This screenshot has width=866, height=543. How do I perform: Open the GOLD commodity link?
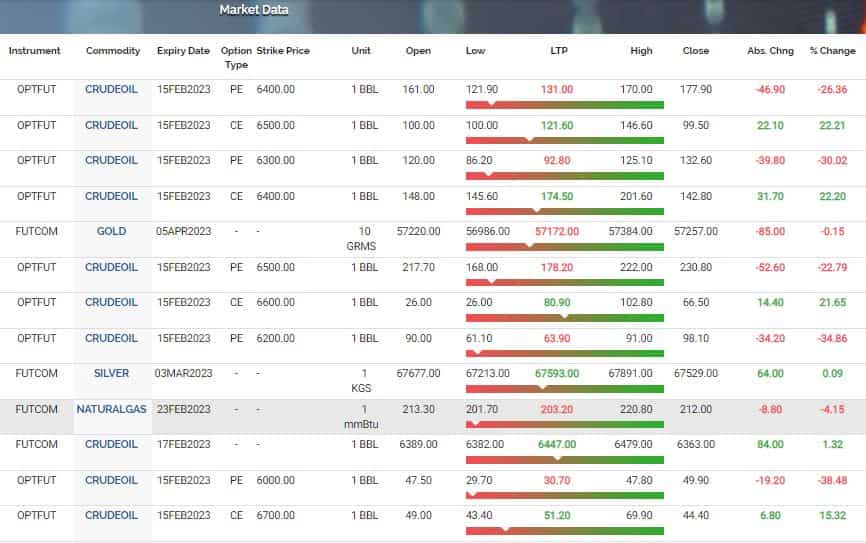pyautogui.click(x=111, y=231)
